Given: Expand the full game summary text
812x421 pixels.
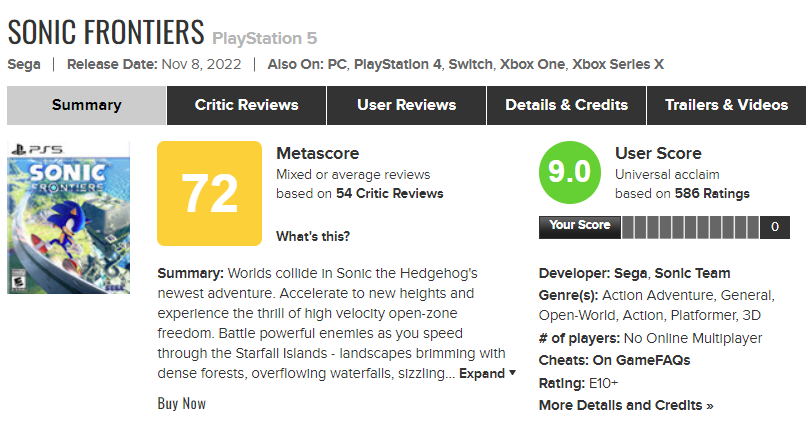Looking at the screenshot, I should pyautogui.click(x=487, y=373).
